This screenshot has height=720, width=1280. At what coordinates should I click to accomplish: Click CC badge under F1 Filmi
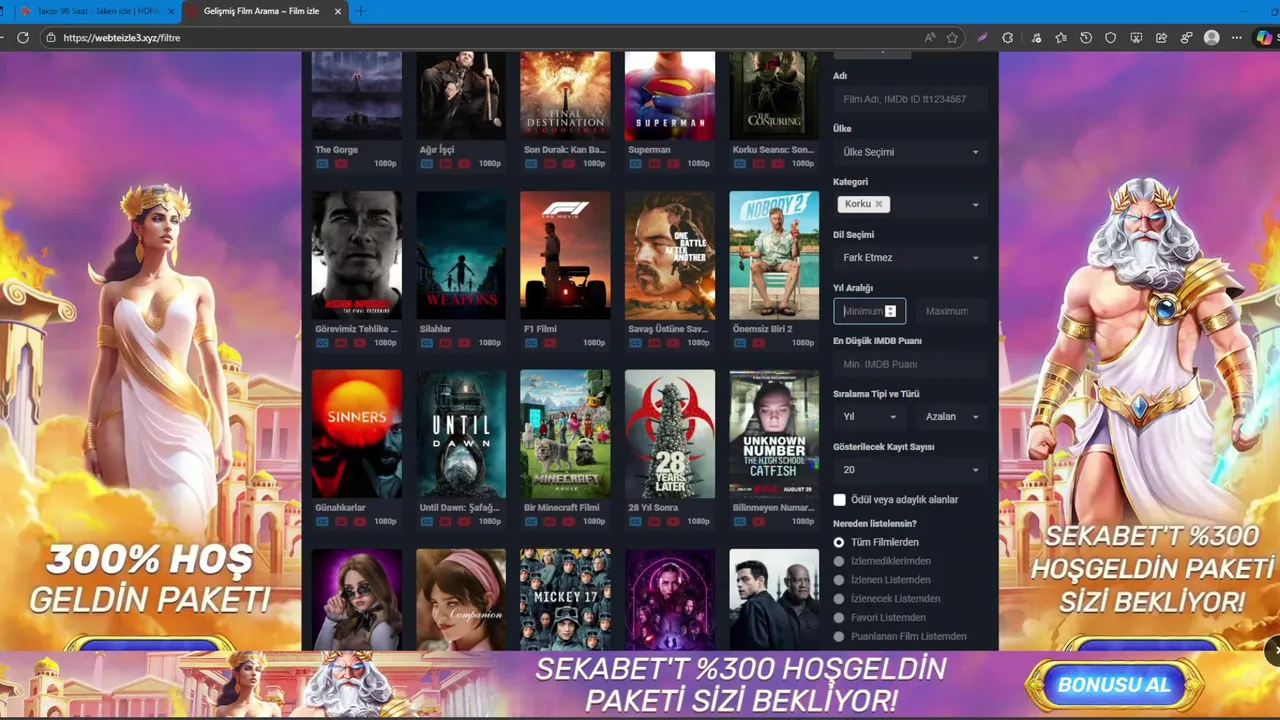[x=531, y=342]
